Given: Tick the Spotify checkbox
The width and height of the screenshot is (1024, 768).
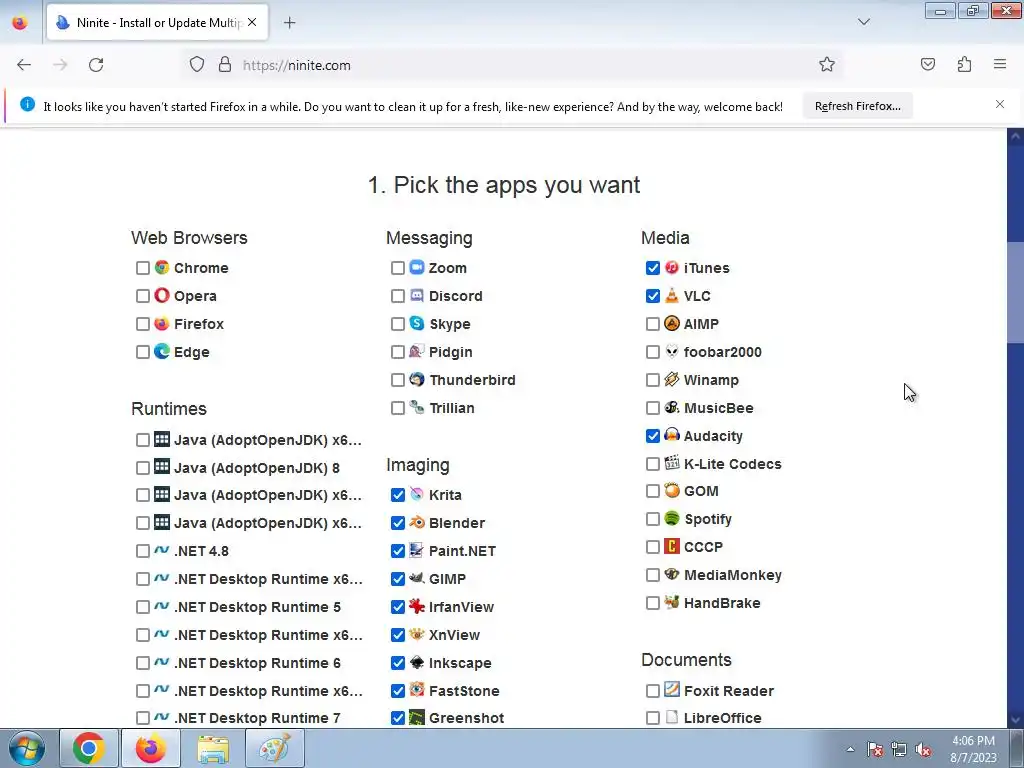Looking at the screenshot, I should click(x=652, y=519).
